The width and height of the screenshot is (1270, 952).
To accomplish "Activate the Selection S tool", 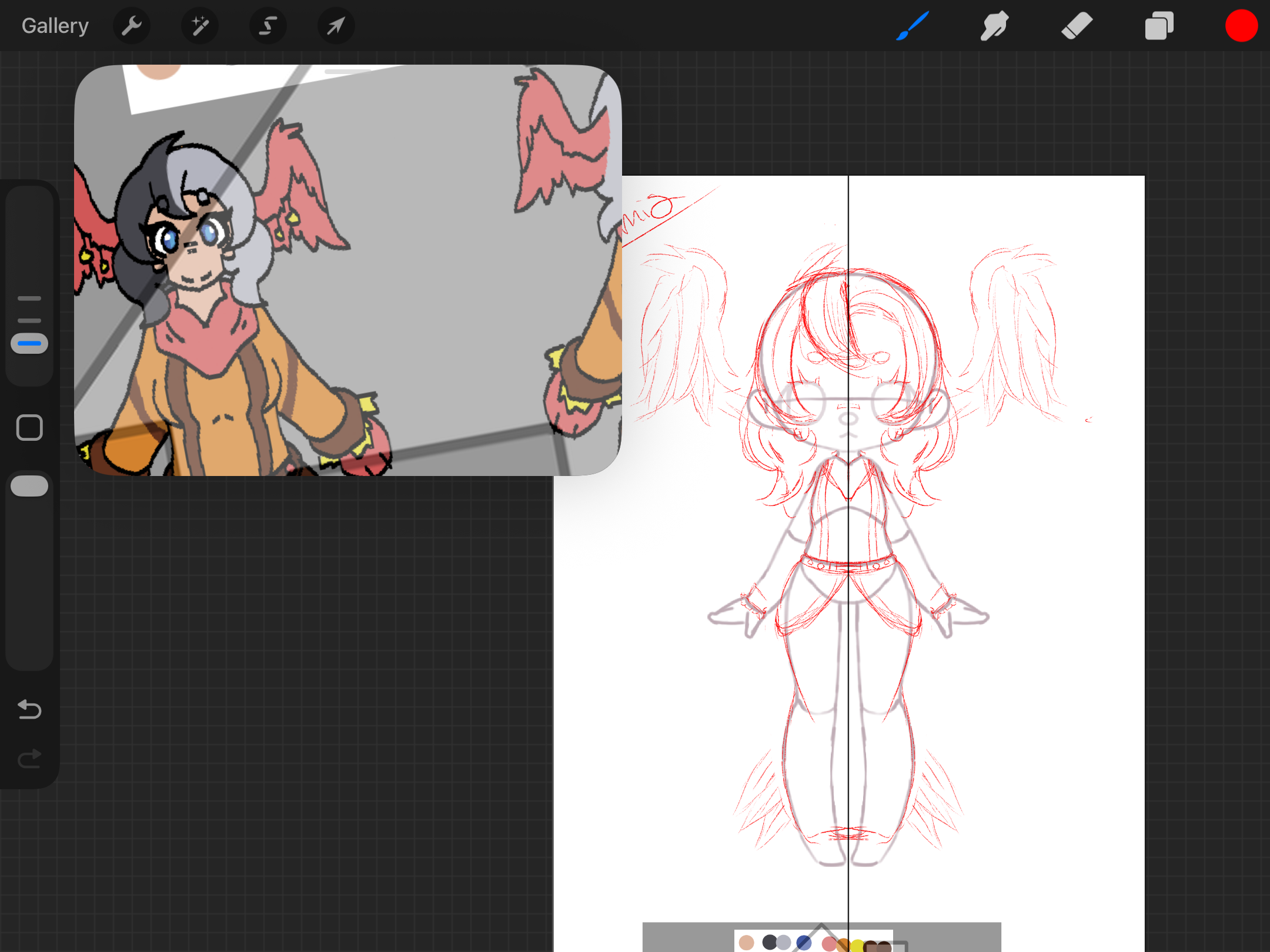I will [x=268, y=26].
